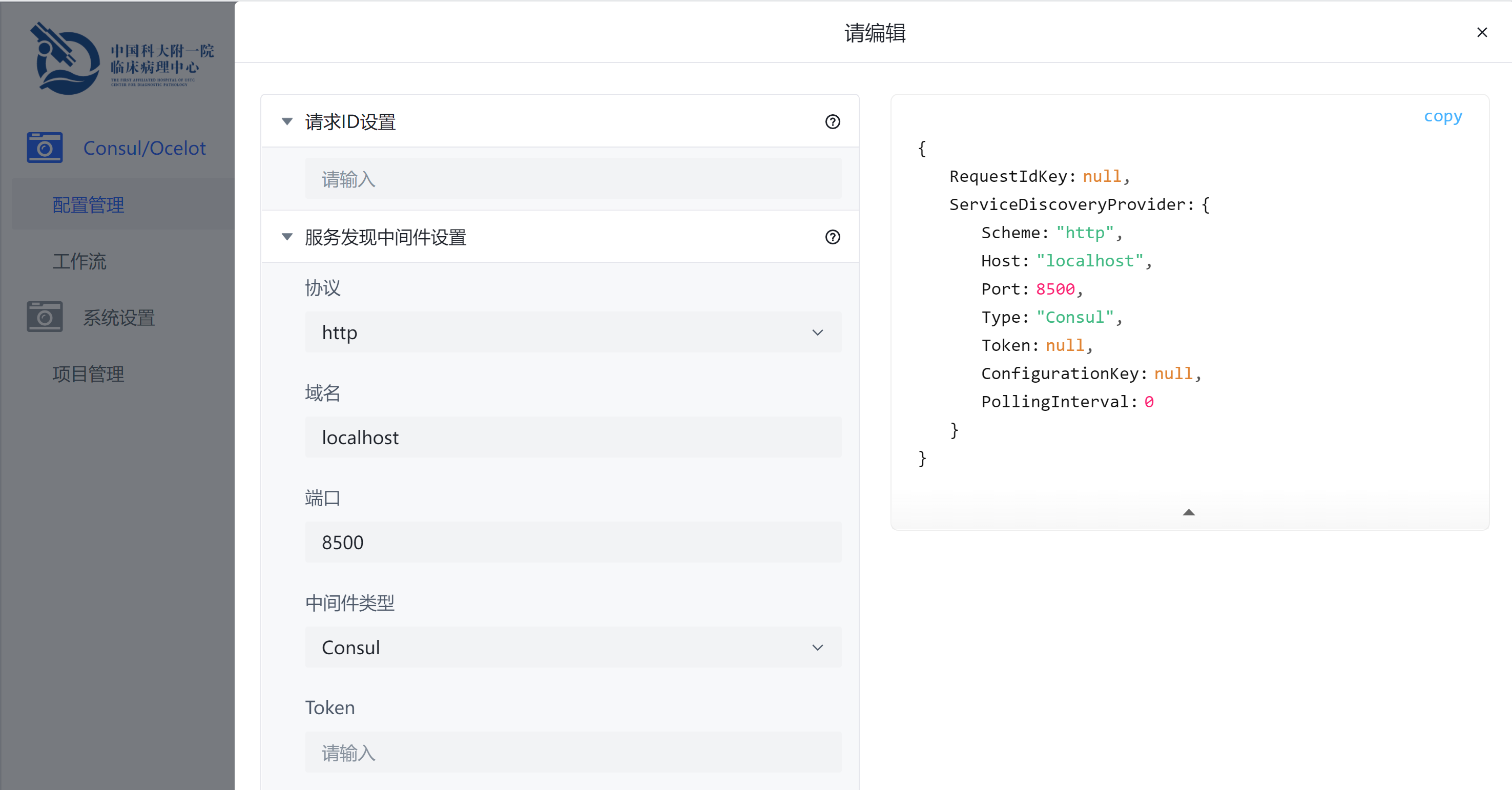Click the Type "Consul" line in JSON

coord(1052,317)
